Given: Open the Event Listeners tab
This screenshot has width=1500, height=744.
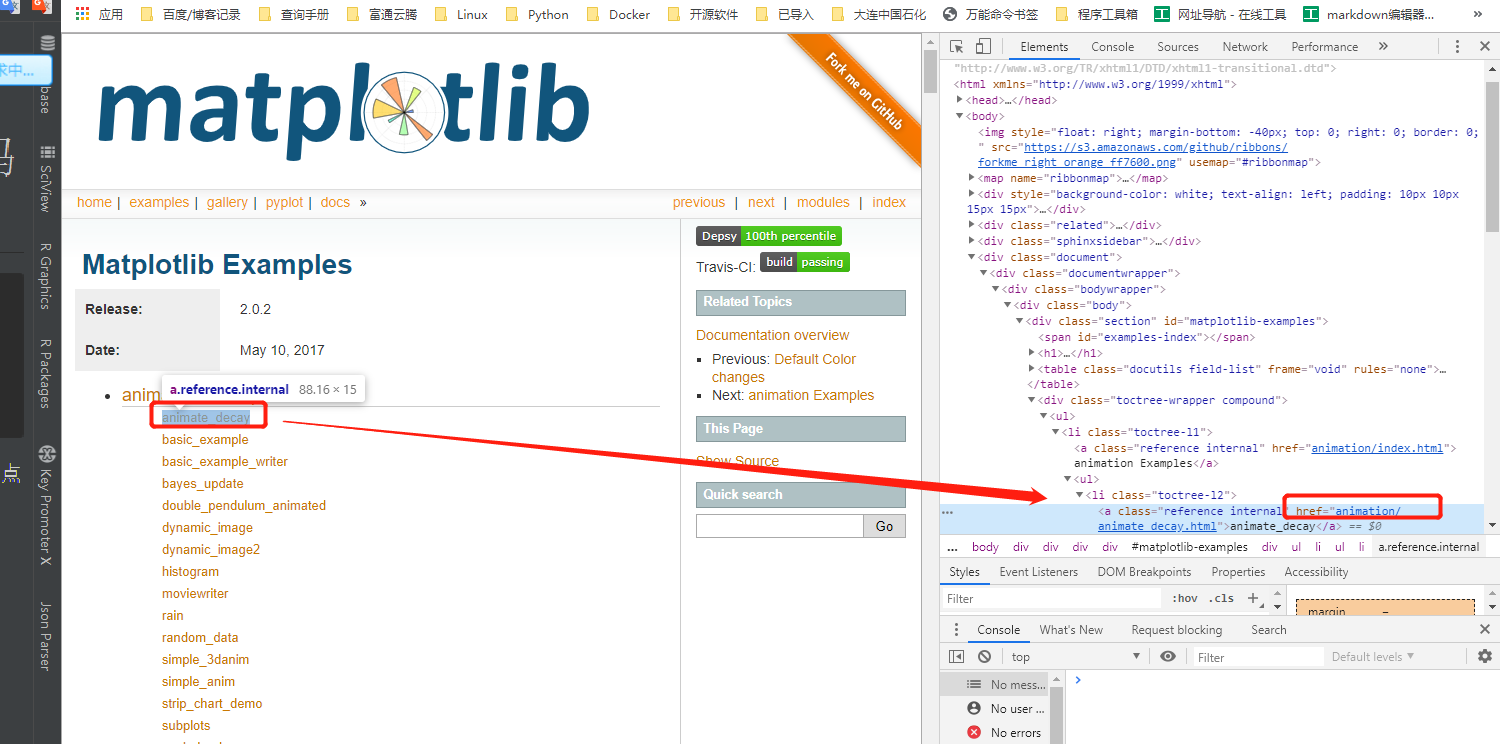Looking at the screenshot, I should point(1039,572).
